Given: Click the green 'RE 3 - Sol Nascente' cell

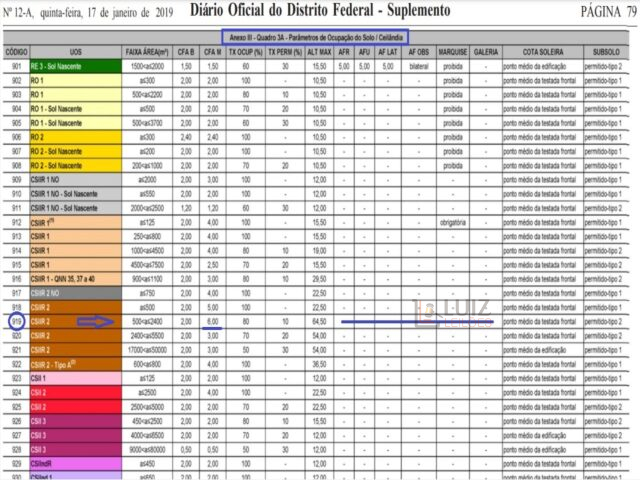Looking at the screenshot, I should (x=76, y=67).
